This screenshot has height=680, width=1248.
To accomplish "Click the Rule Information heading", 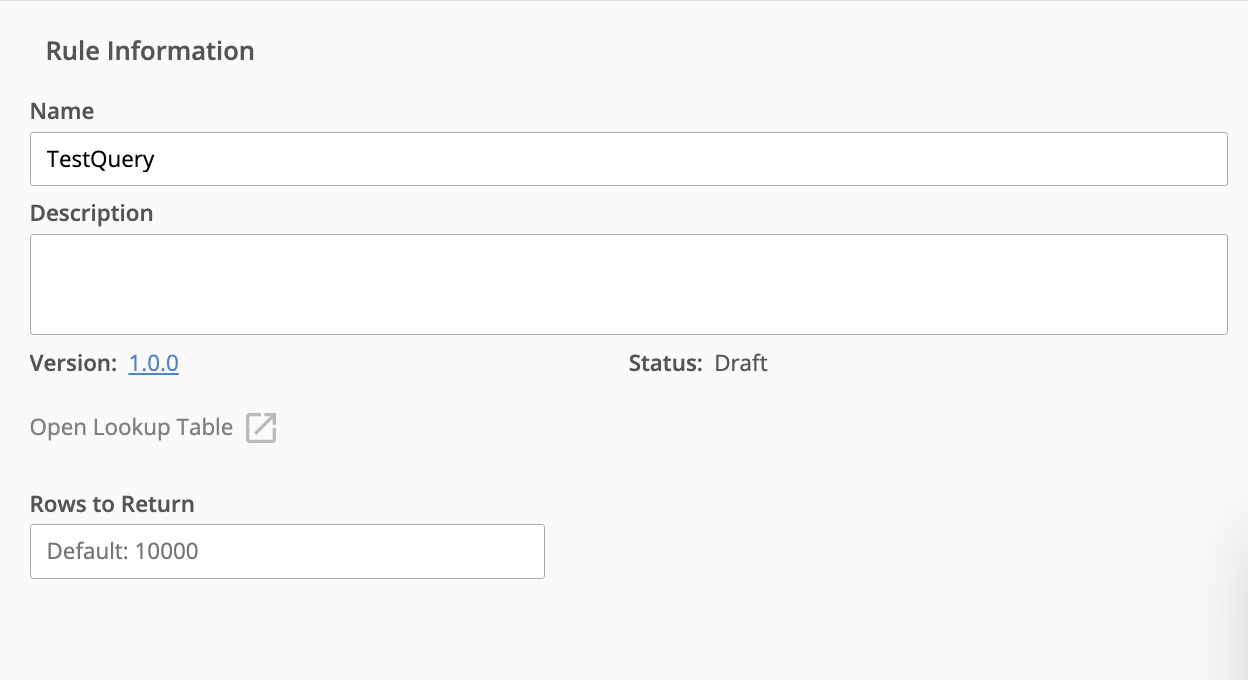I will point(150,51).
